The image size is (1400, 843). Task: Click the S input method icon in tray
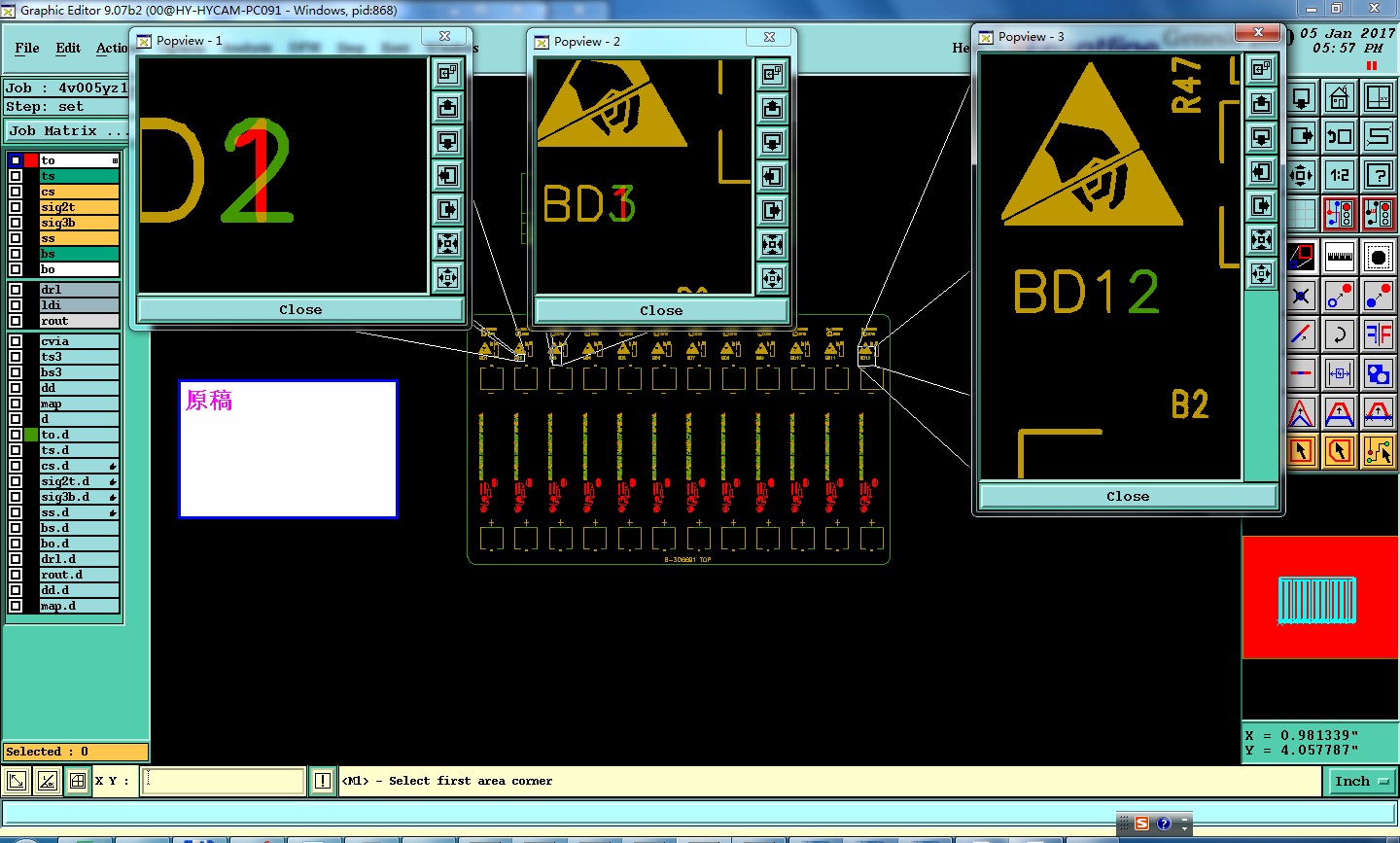click(x=1141, y=824)
